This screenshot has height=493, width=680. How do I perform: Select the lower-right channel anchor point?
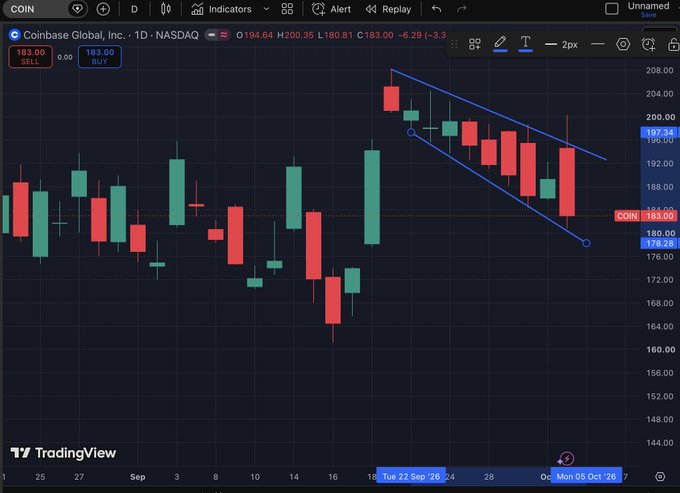[x=586, y=243]
